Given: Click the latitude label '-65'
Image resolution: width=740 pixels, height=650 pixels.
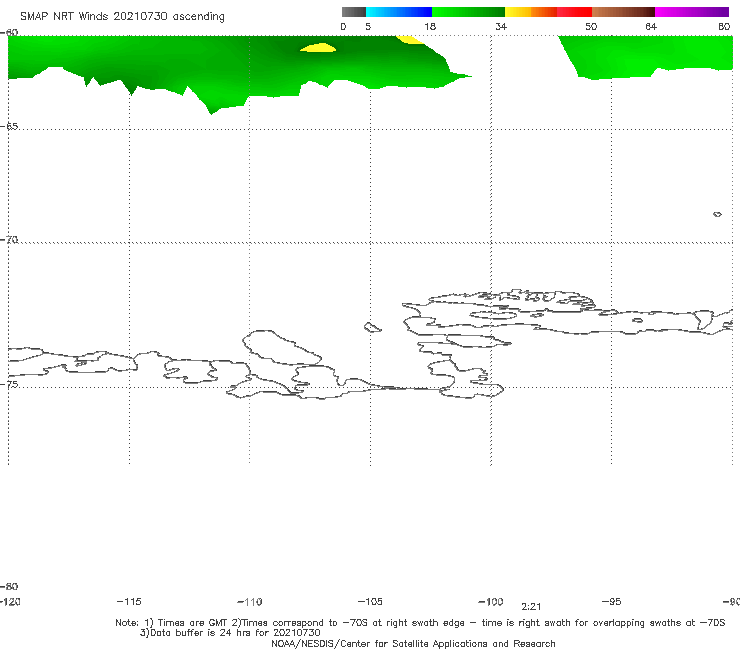Looking at the screenshot, I should pos(9,127).
